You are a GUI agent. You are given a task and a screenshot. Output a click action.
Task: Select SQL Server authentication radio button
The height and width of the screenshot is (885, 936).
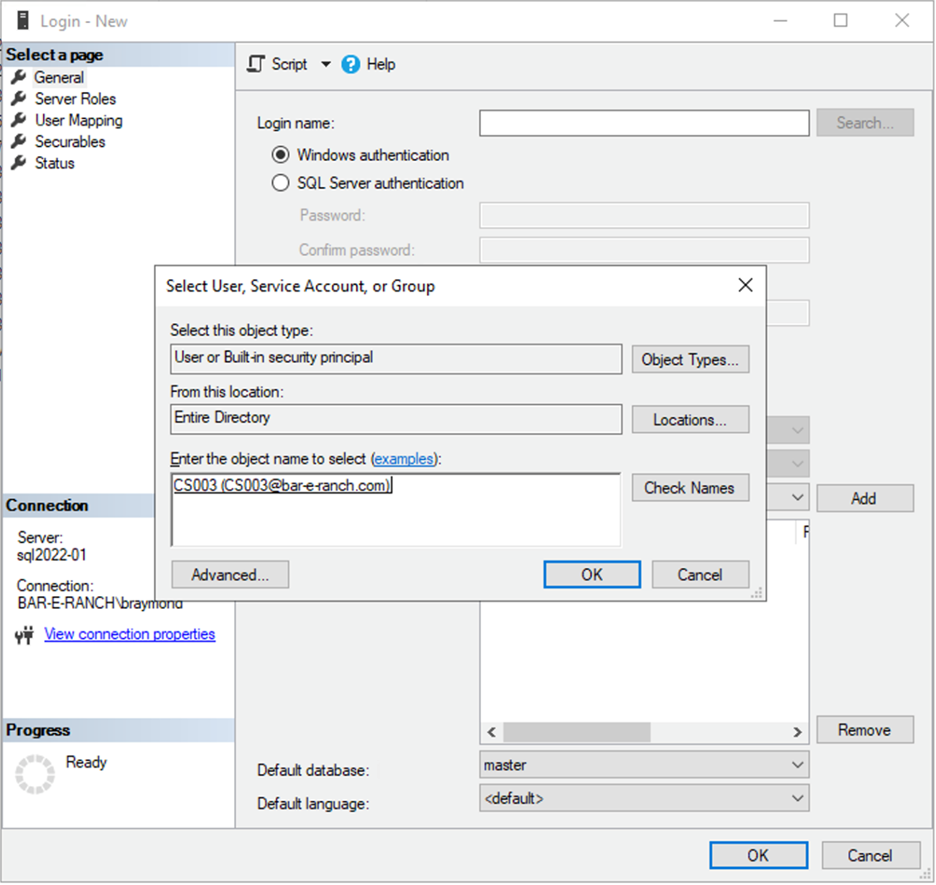pos(281,184)
